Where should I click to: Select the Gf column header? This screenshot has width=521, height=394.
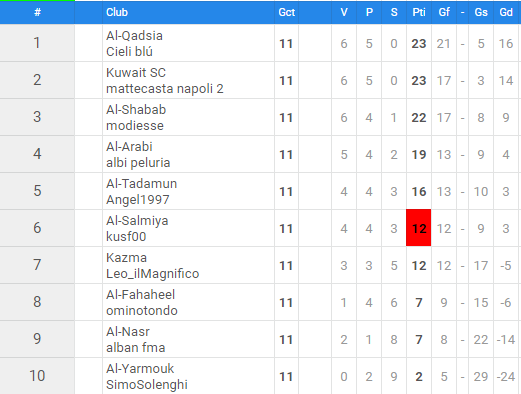coord(444,12)
